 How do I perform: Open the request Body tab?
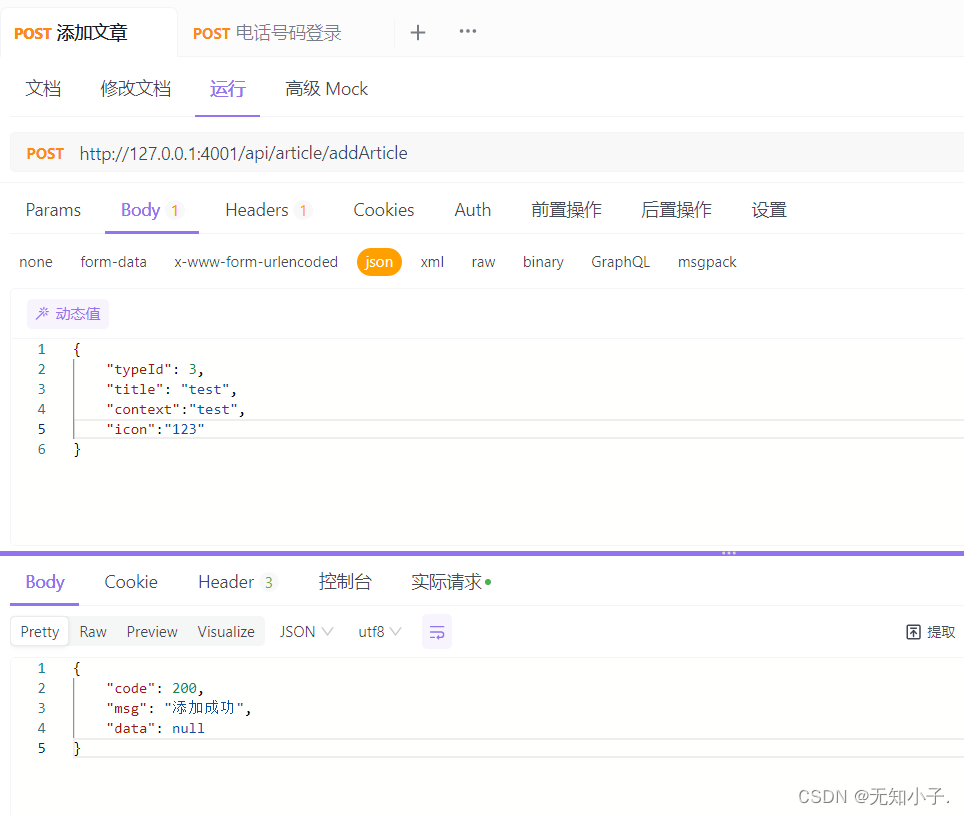pyautogui.click(x=151, y=210)
